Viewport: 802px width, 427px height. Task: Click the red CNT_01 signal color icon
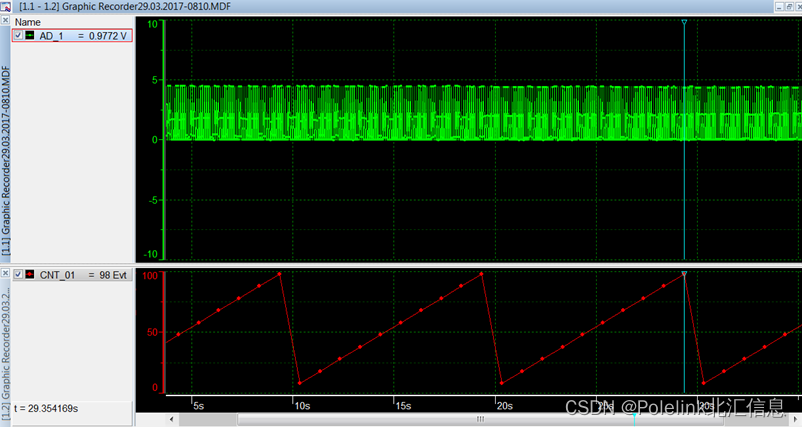tap(30, 275)
